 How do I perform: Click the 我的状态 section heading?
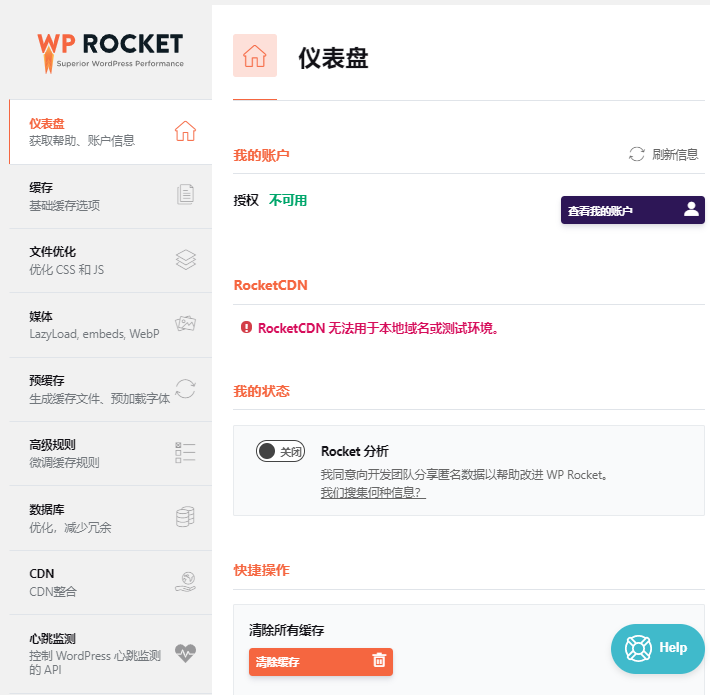pos(261,391)
